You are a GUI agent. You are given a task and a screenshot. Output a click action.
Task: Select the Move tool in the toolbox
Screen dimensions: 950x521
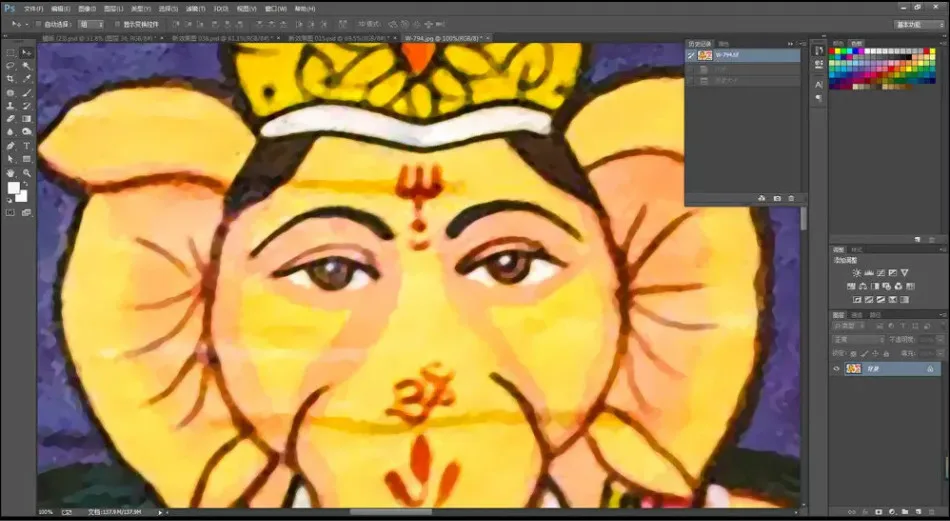[x=27, y=53]
